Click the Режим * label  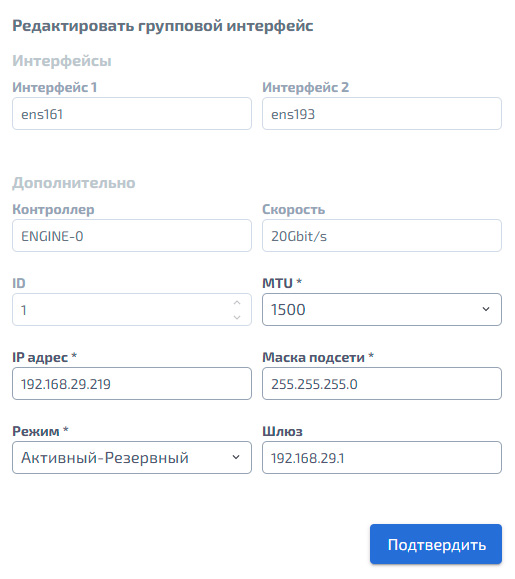(40, 431)
